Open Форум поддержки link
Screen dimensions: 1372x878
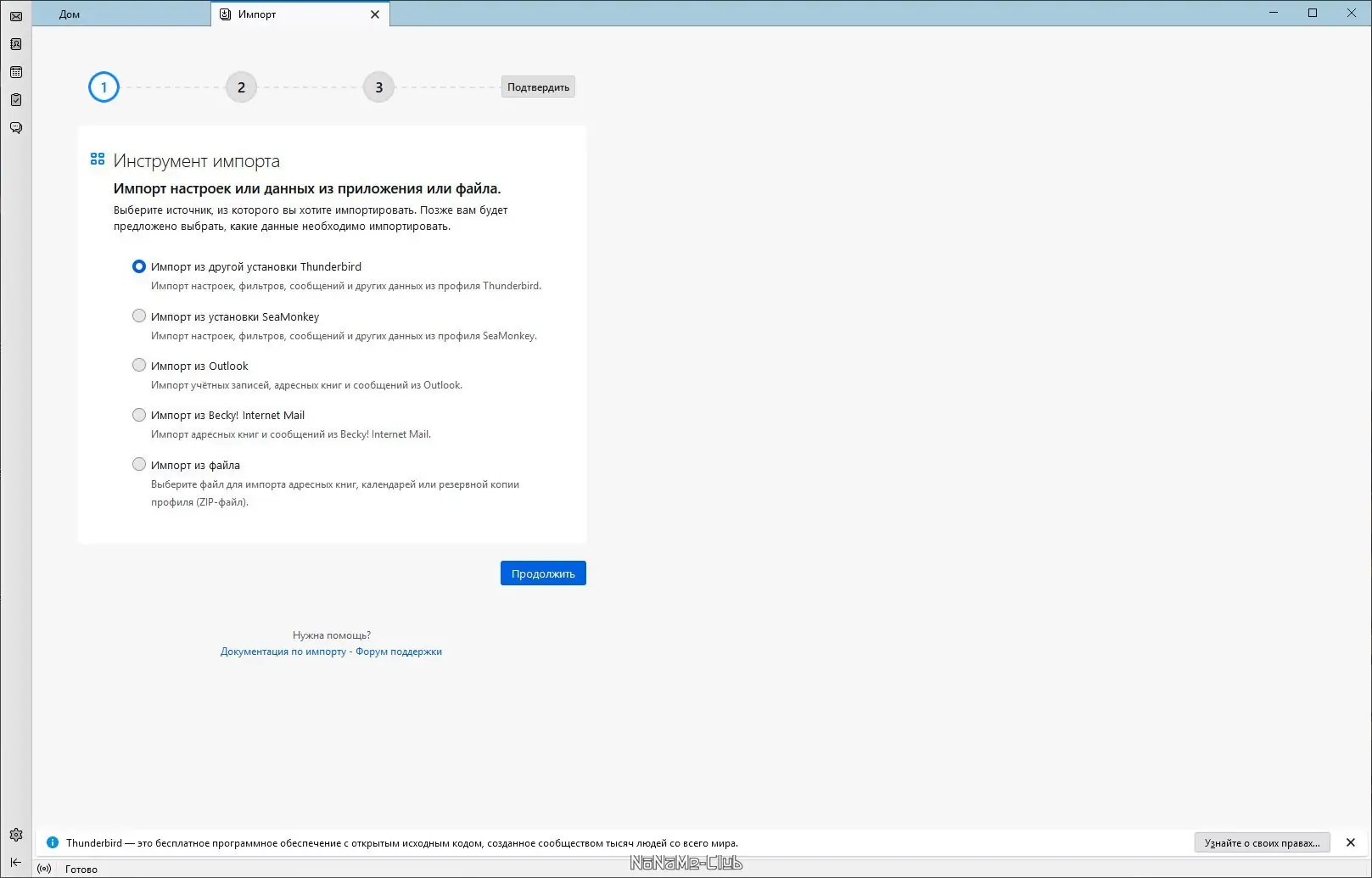399,652
